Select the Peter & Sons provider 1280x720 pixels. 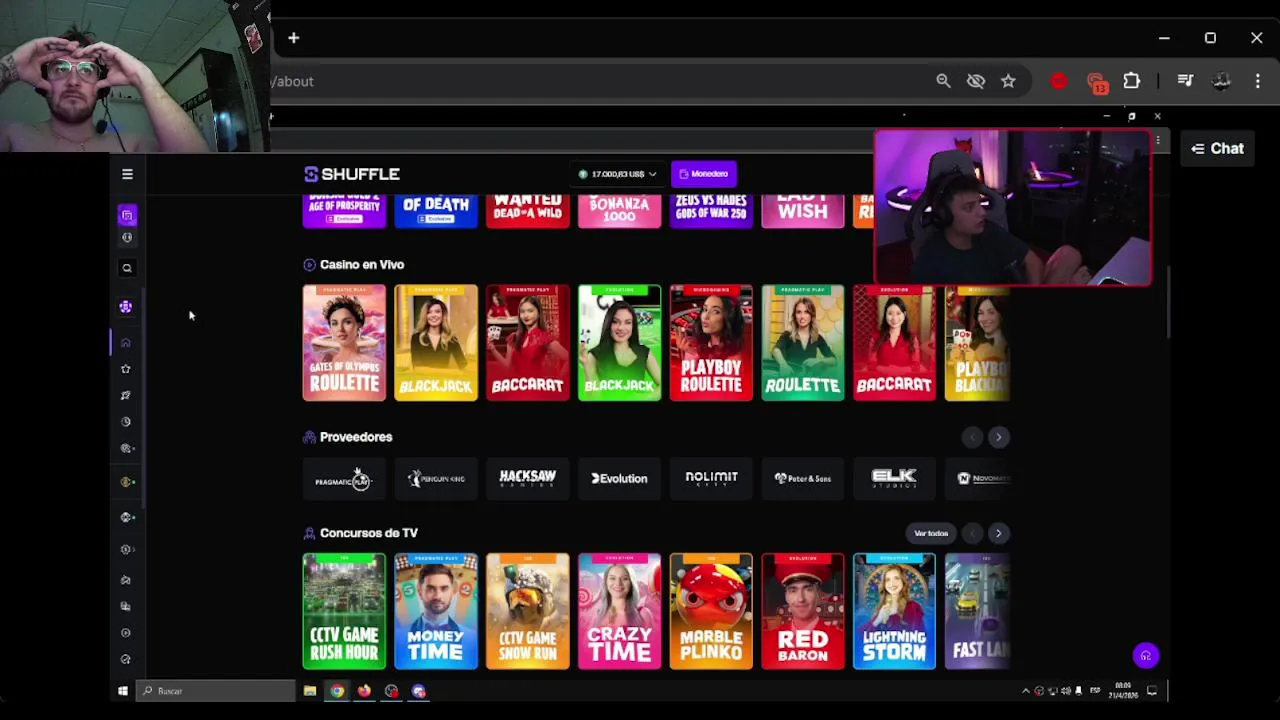[803, 479]
